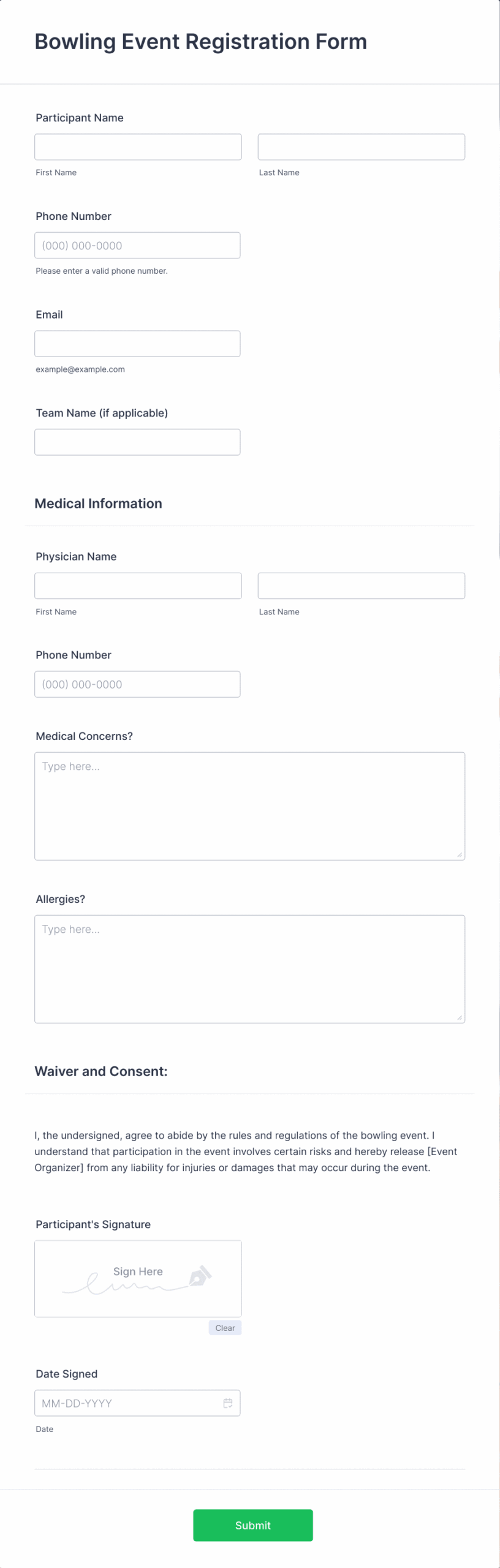Click the participant First Name field
Image resolution: width=500 pixels, height=1568 pixels.
point(137,146)
